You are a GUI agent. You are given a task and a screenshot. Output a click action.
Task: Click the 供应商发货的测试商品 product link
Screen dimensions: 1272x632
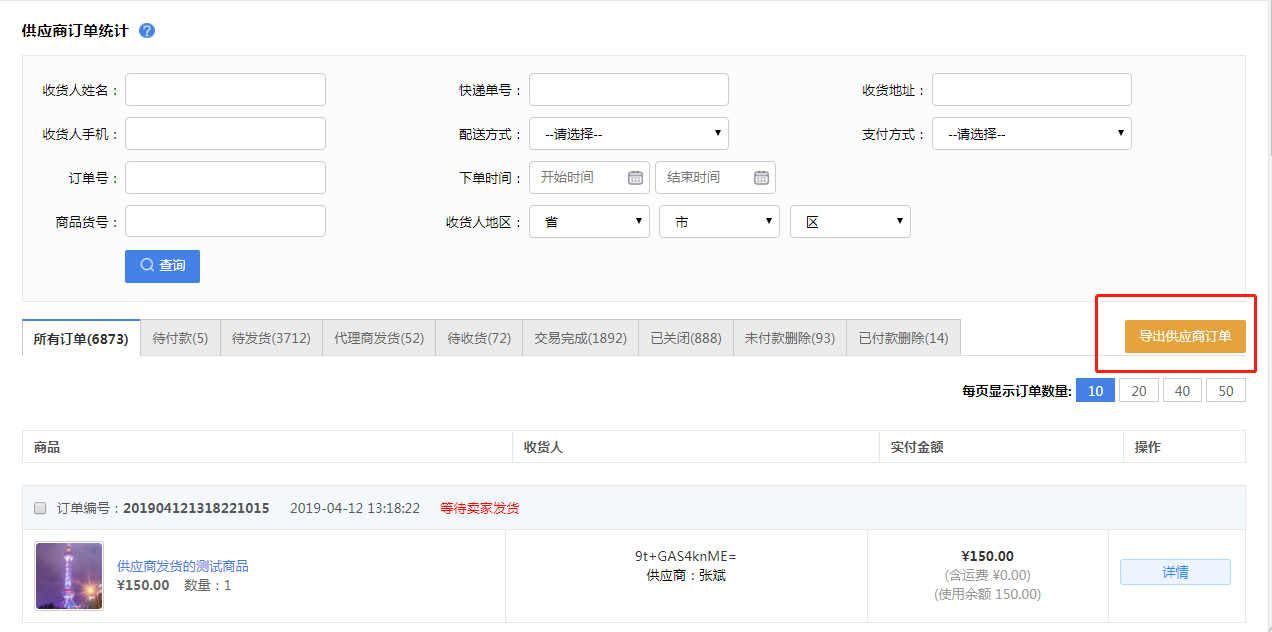[183, 566]
